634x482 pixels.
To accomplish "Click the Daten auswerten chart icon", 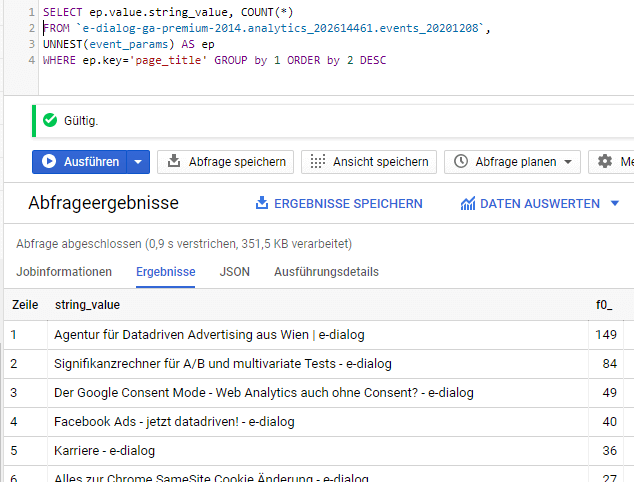I will tap(467, 204).
